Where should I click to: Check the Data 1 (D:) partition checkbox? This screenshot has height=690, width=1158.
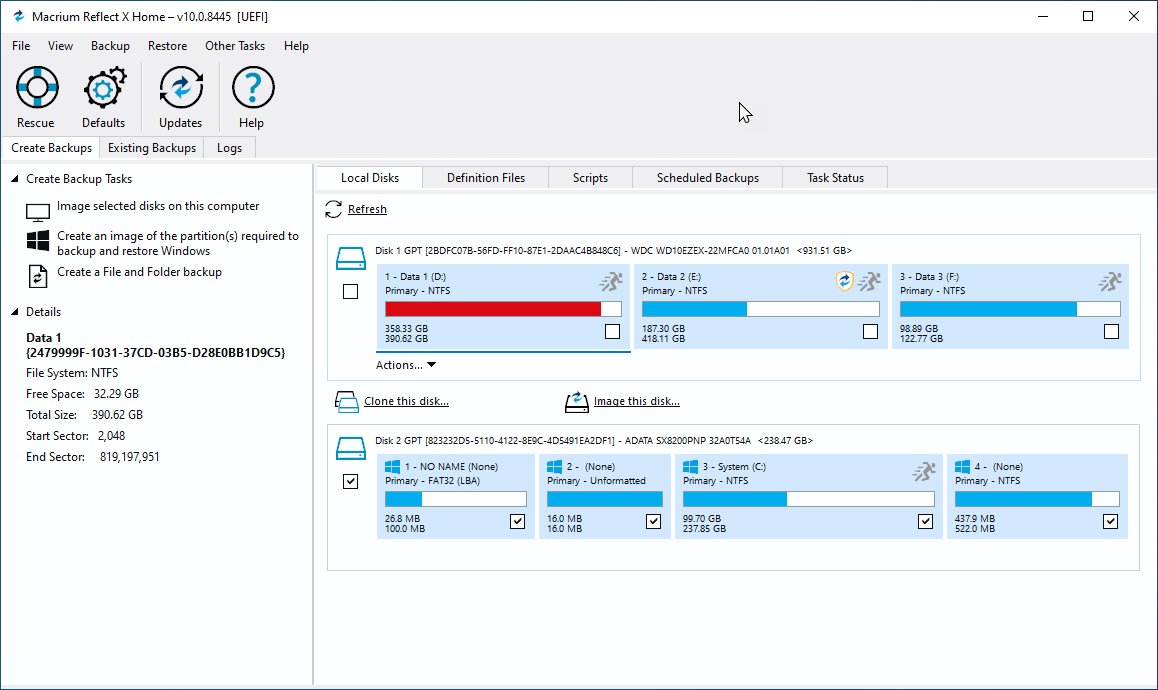[612, 332]
